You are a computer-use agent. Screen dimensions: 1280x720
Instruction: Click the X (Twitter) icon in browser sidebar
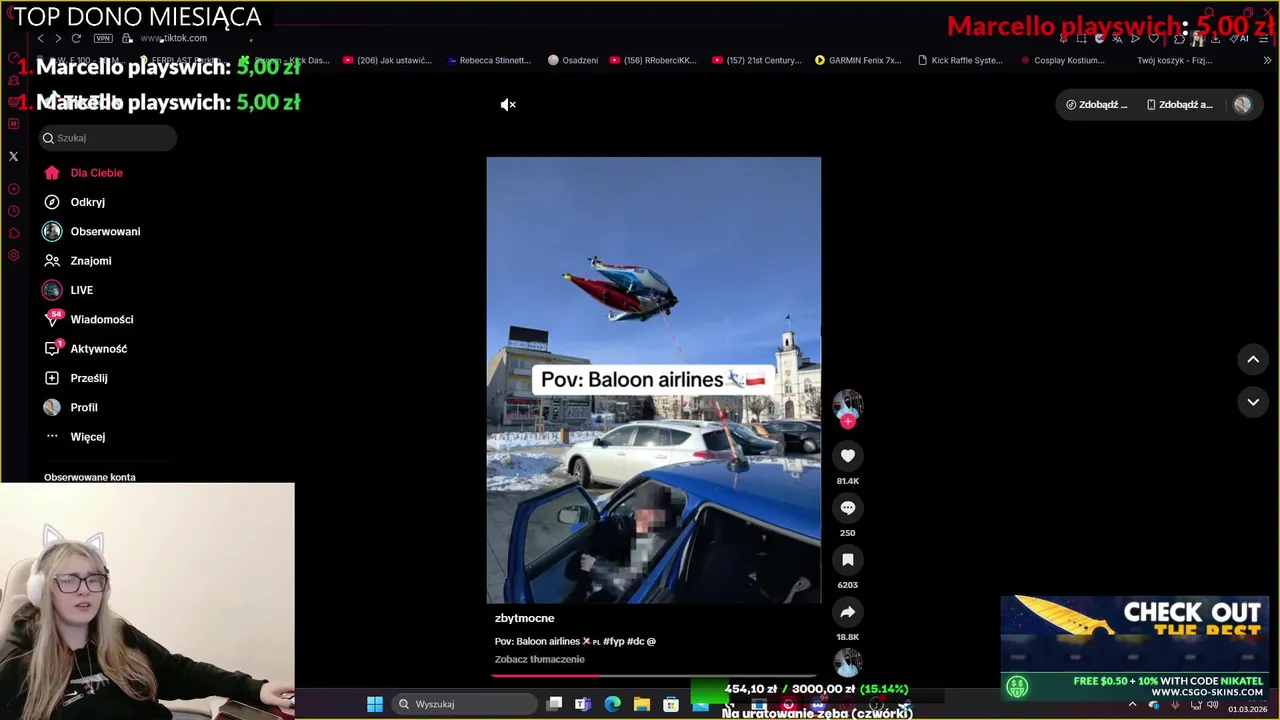[x=13, y=156]
